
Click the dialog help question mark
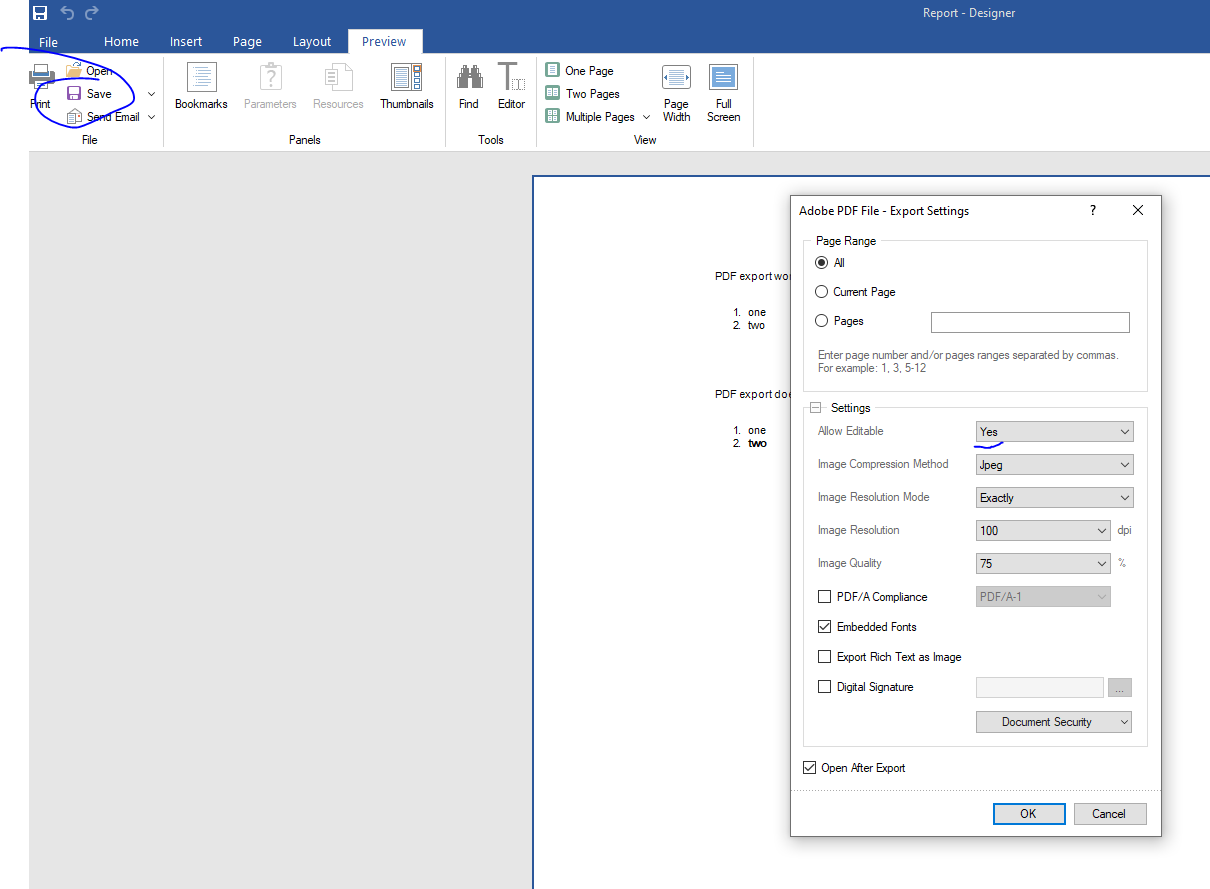click(1092, 210)
